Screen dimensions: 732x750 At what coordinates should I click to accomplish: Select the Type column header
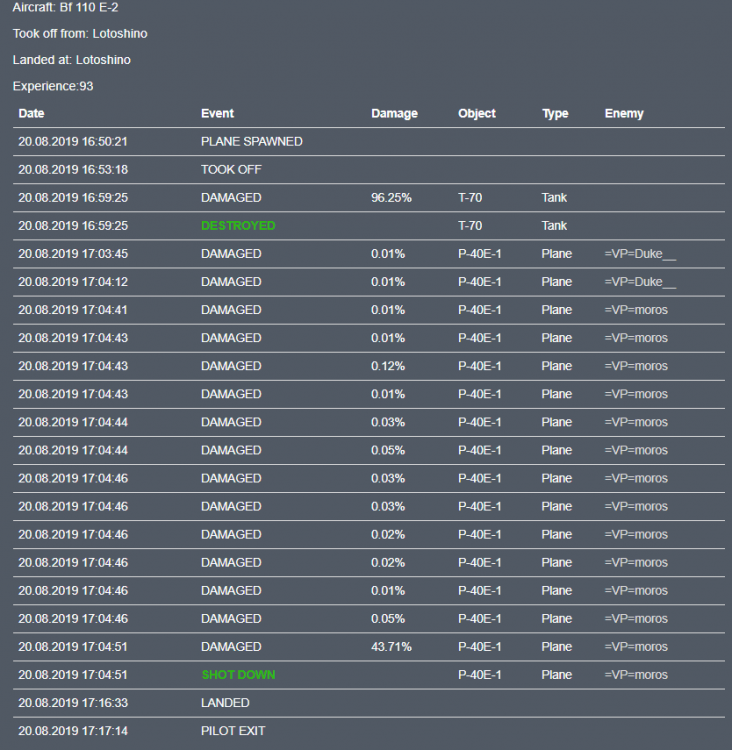click(x=555, y=114)
